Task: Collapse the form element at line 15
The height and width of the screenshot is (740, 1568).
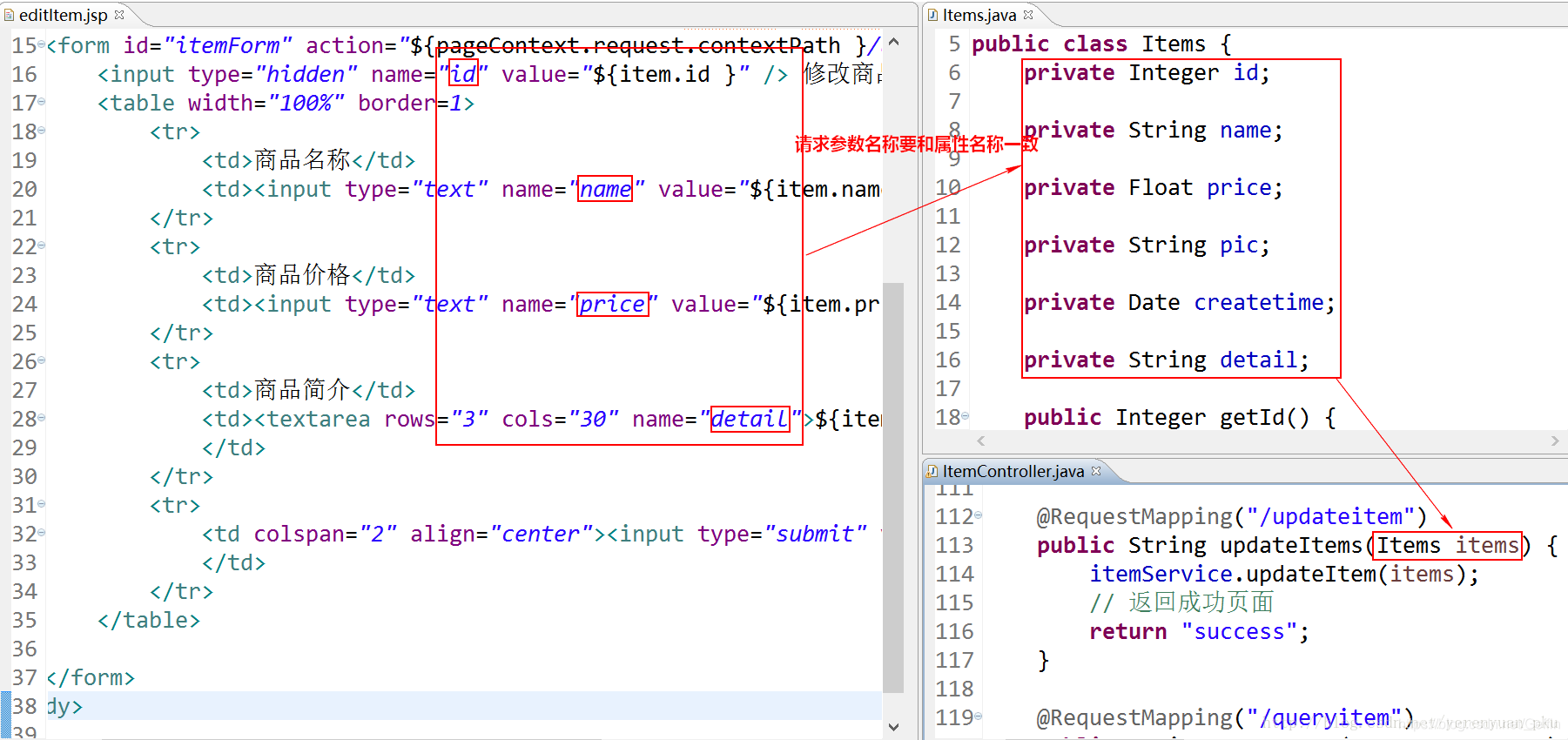Action: click(41, 44)
